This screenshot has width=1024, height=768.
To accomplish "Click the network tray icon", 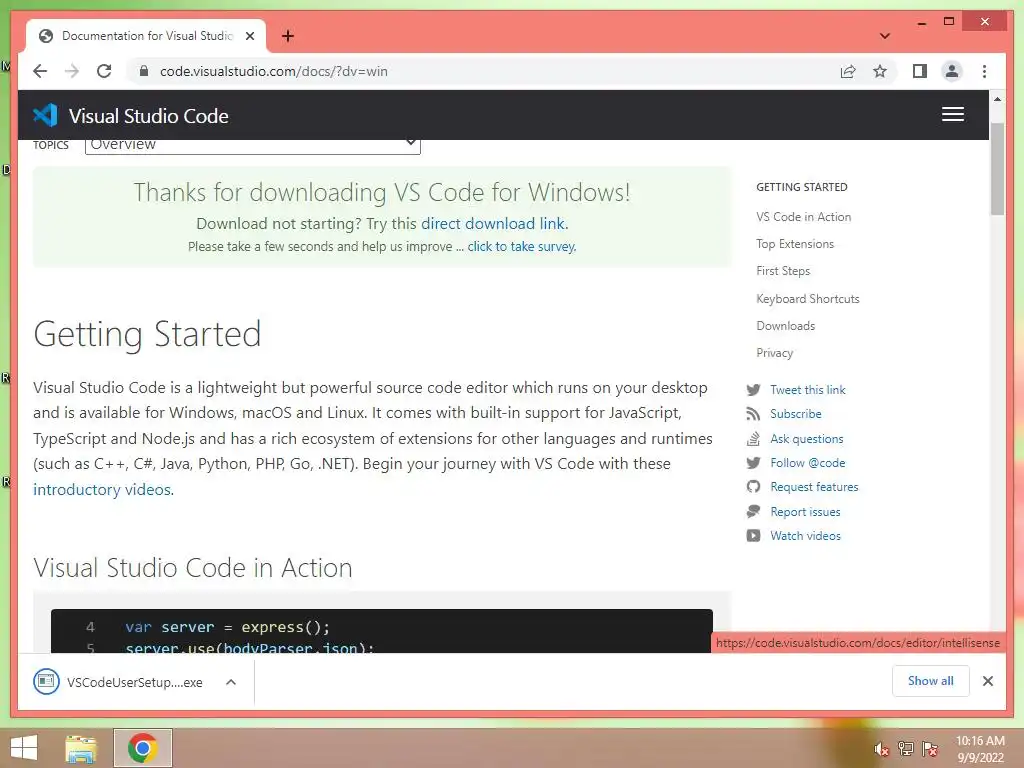I will [x=905, y=749].
